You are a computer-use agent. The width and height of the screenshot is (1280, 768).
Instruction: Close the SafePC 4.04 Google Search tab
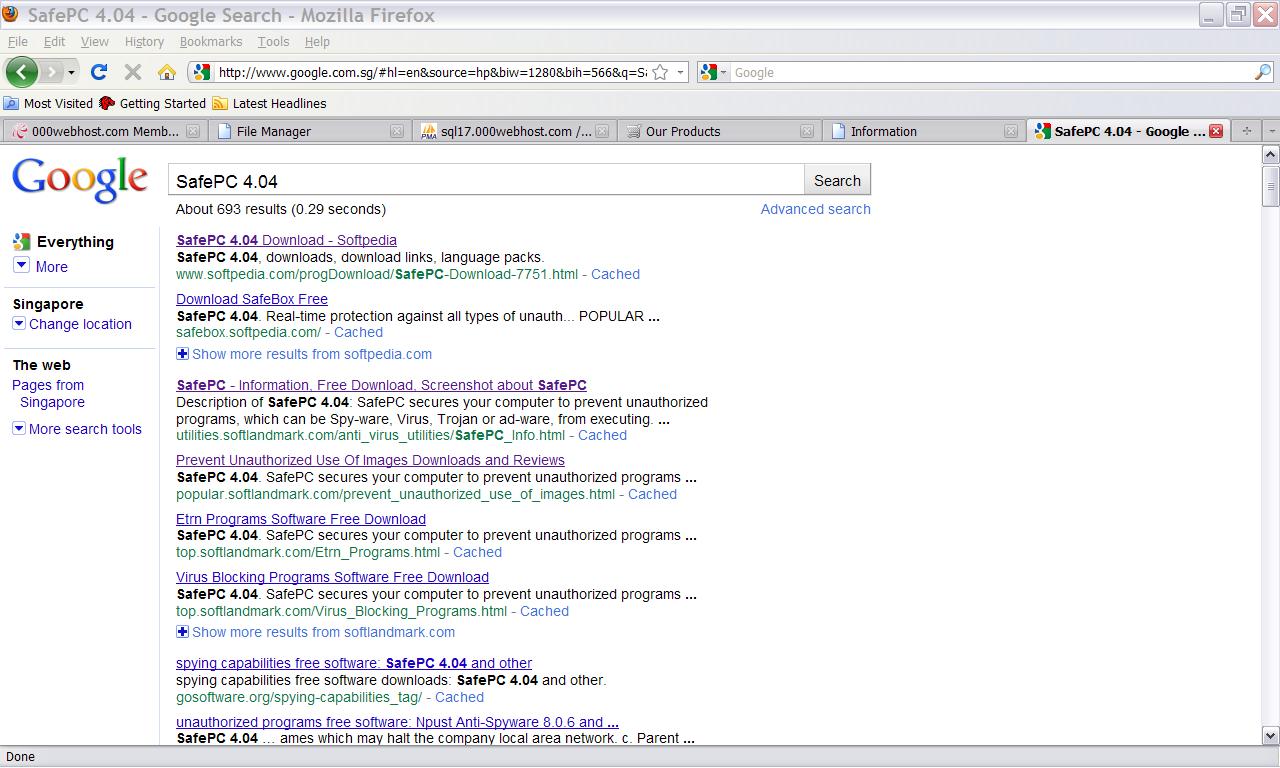(x=1216, y=131)
